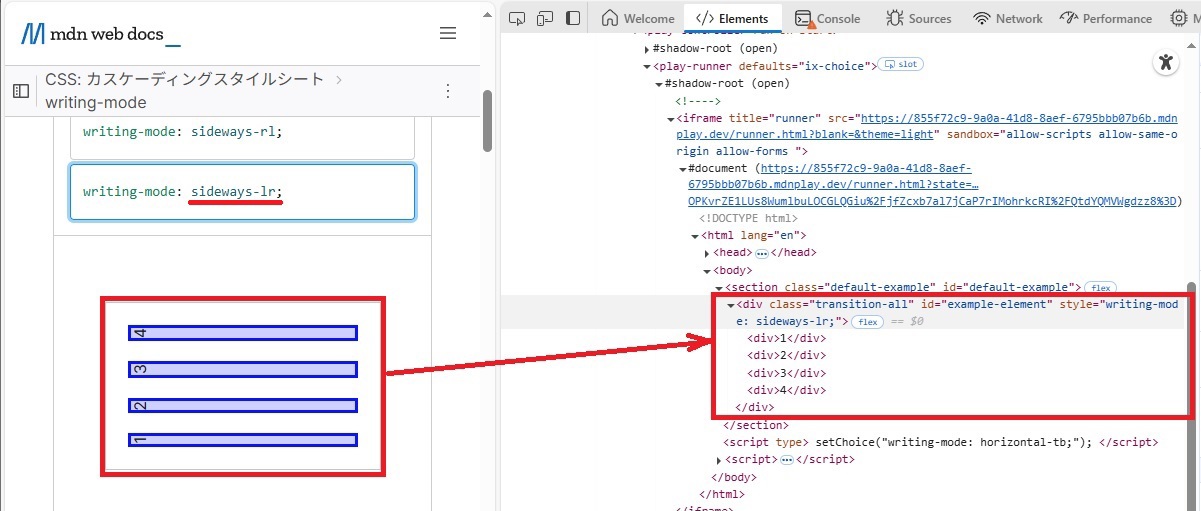Collapse the html lang=en node

pyautogui.click(x=695, y=236)
